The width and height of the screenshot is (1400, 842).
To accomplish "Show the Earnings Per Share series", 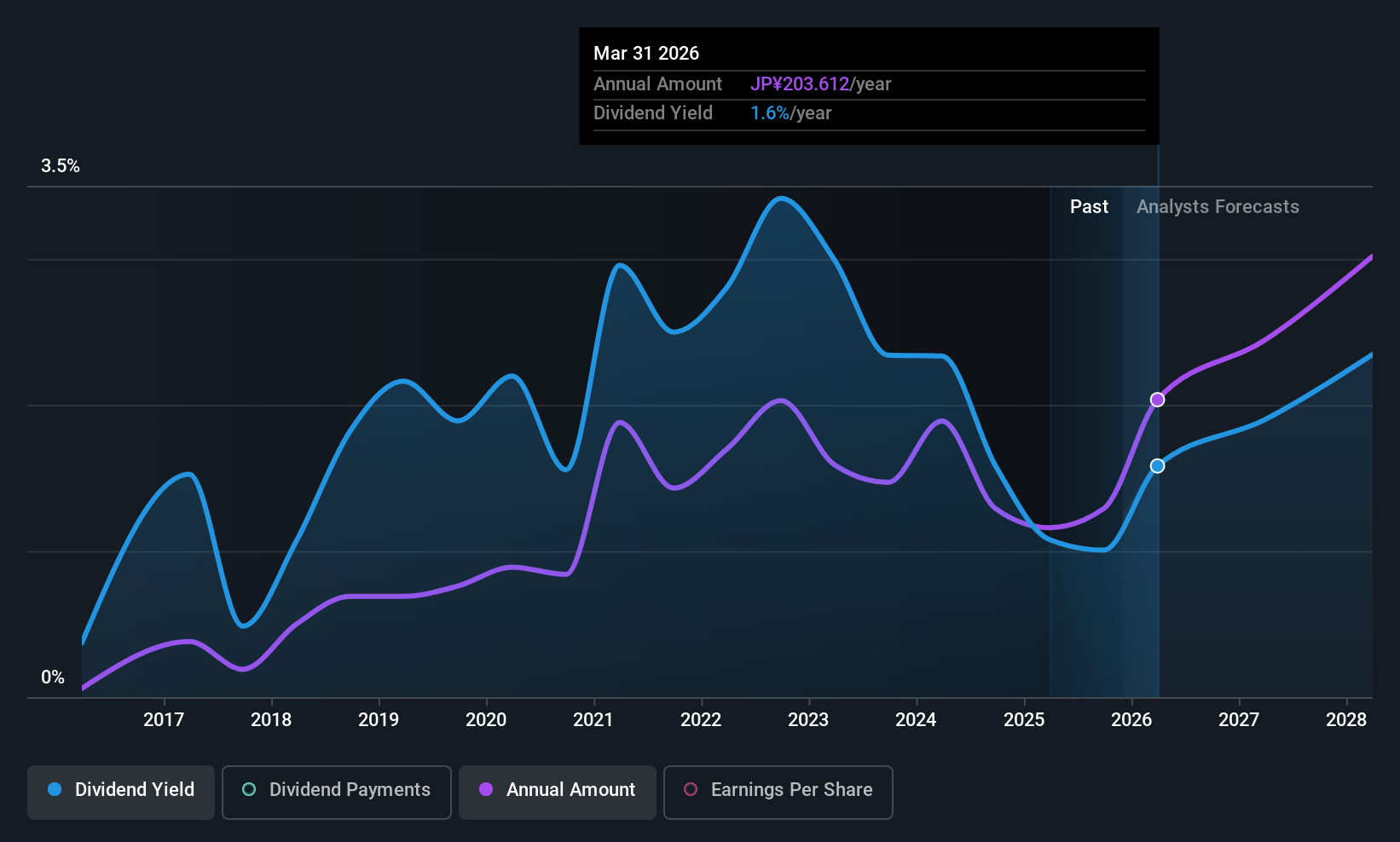I will click(778, 790).
